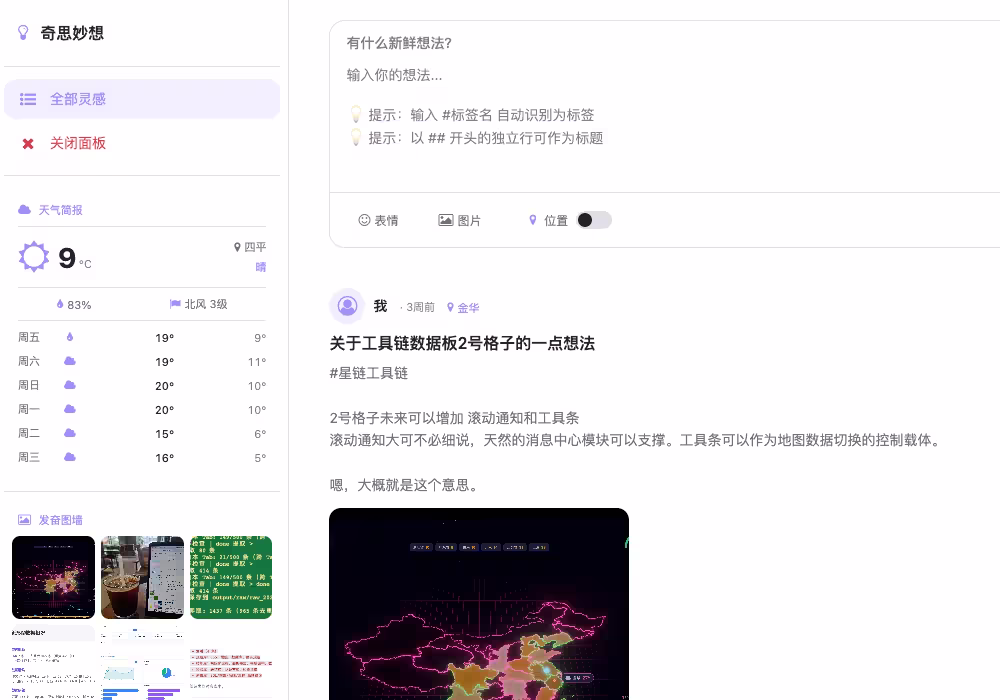Click the #星链工具链 hashtag

click(369, 373)
